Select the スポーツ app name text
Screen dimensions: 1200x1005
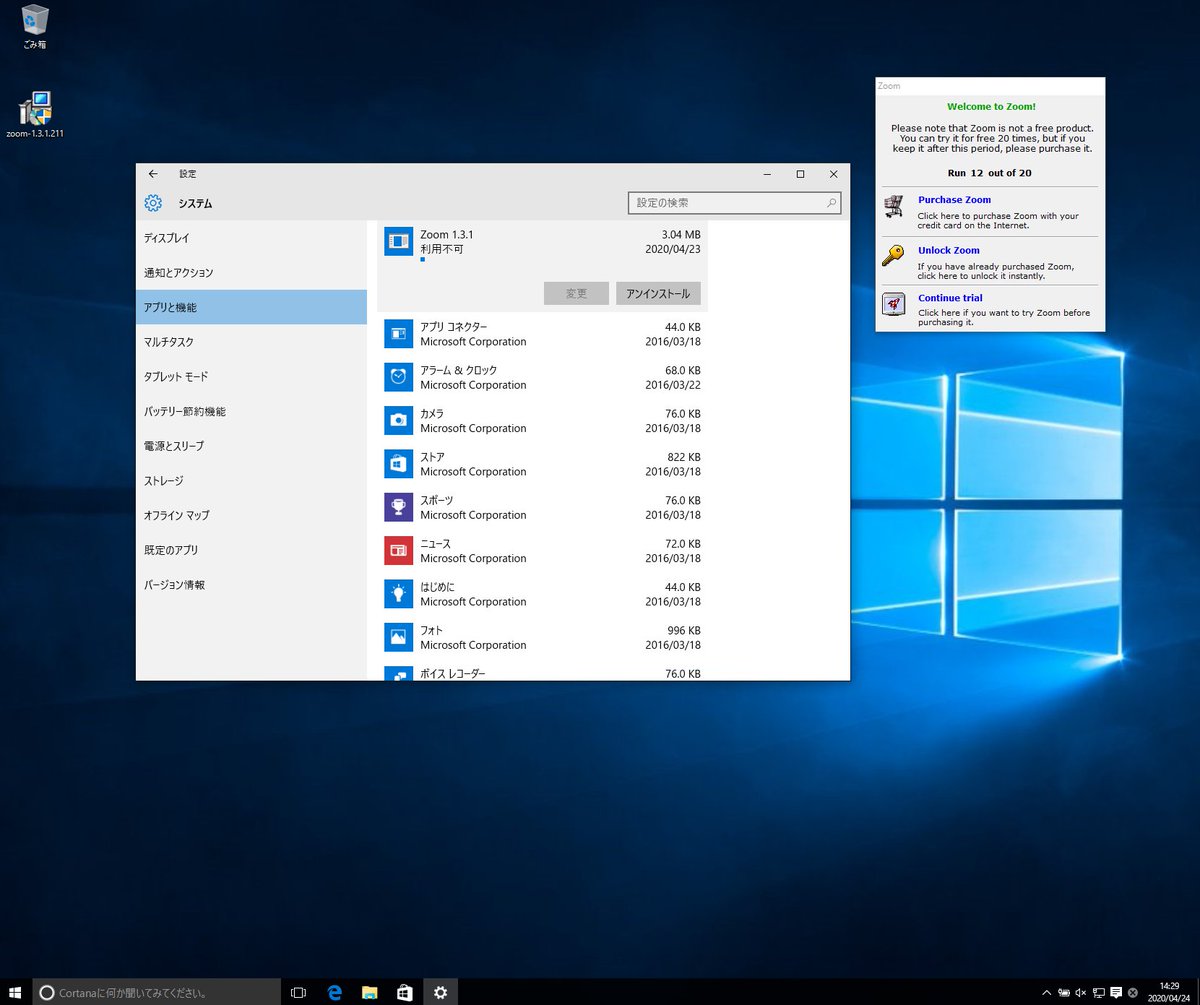pyautogui.click(x=437, y=500)
